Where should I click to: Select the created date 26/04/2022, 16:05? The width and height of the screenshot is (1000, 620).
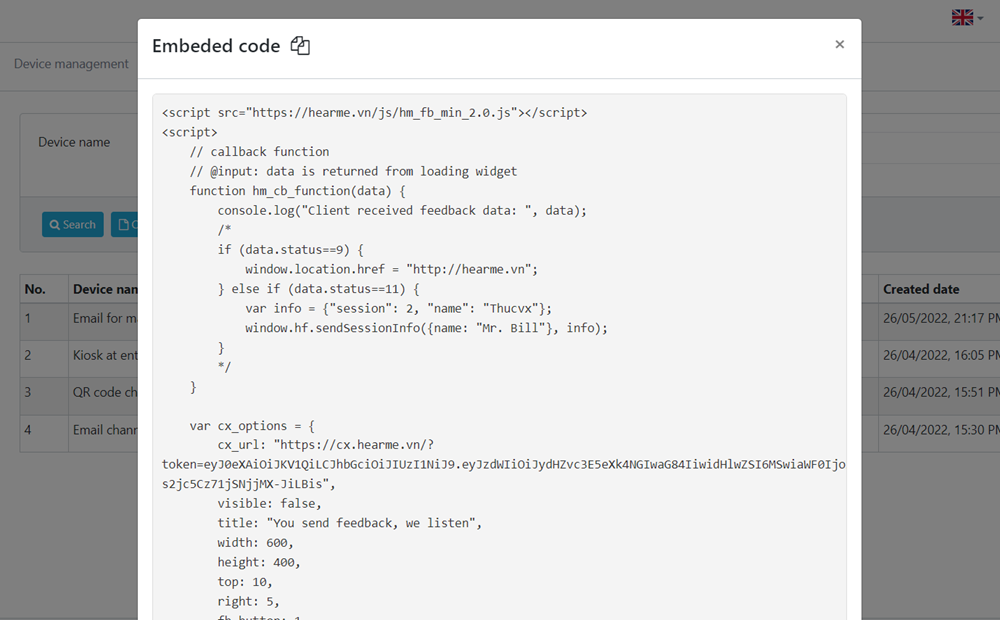[941, 355]
